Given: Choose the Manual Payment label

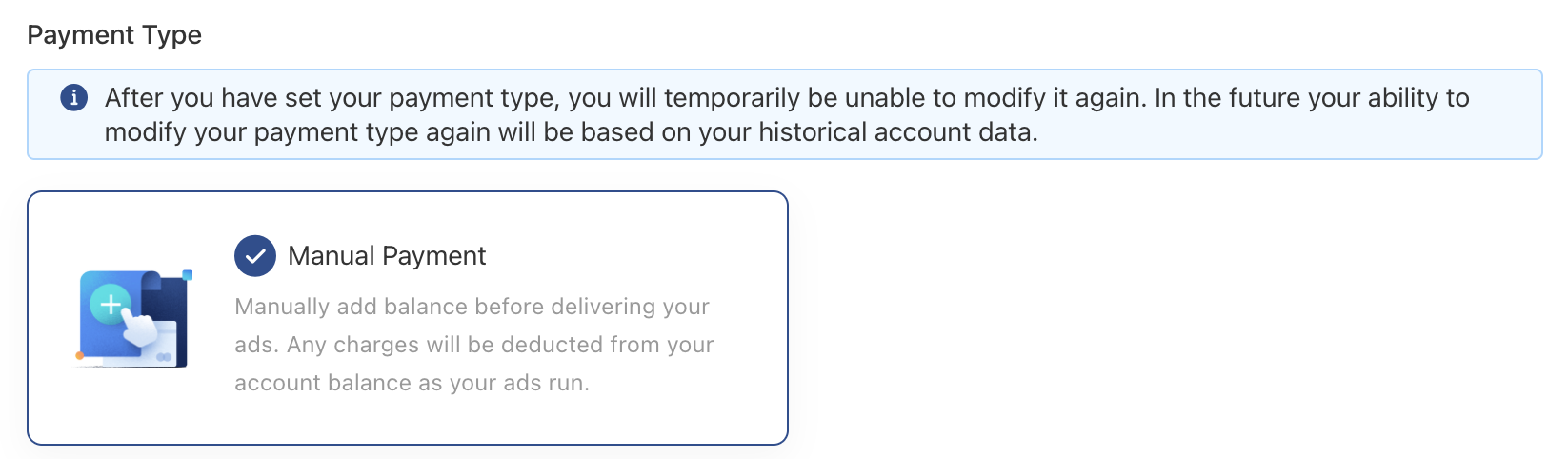Looking at the screenshot, I should coord(387,256).
